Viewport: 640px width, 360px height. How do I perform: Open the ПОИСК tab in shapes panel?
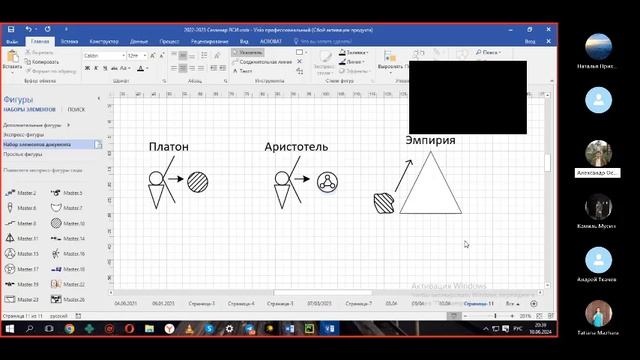click(x=76, y=109)
